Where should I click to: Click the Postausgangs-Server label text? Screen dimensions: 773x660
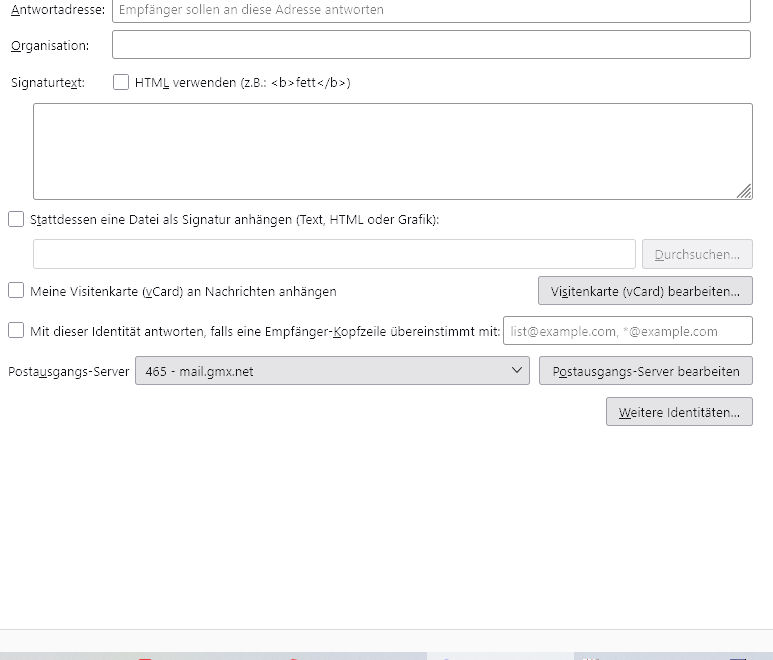tap(69, 371)
